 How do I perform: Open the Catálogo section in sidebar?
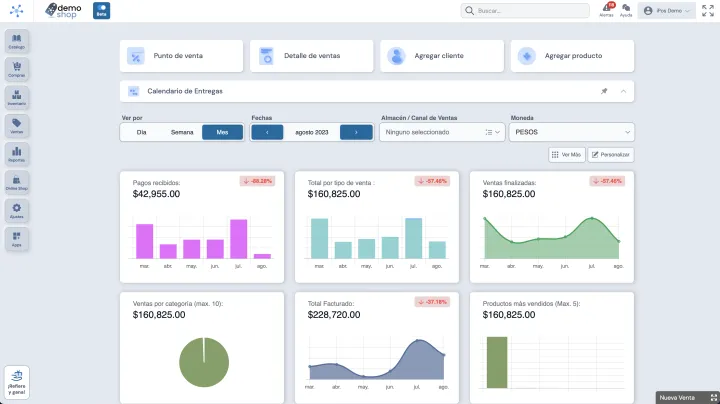coord(17,42)
